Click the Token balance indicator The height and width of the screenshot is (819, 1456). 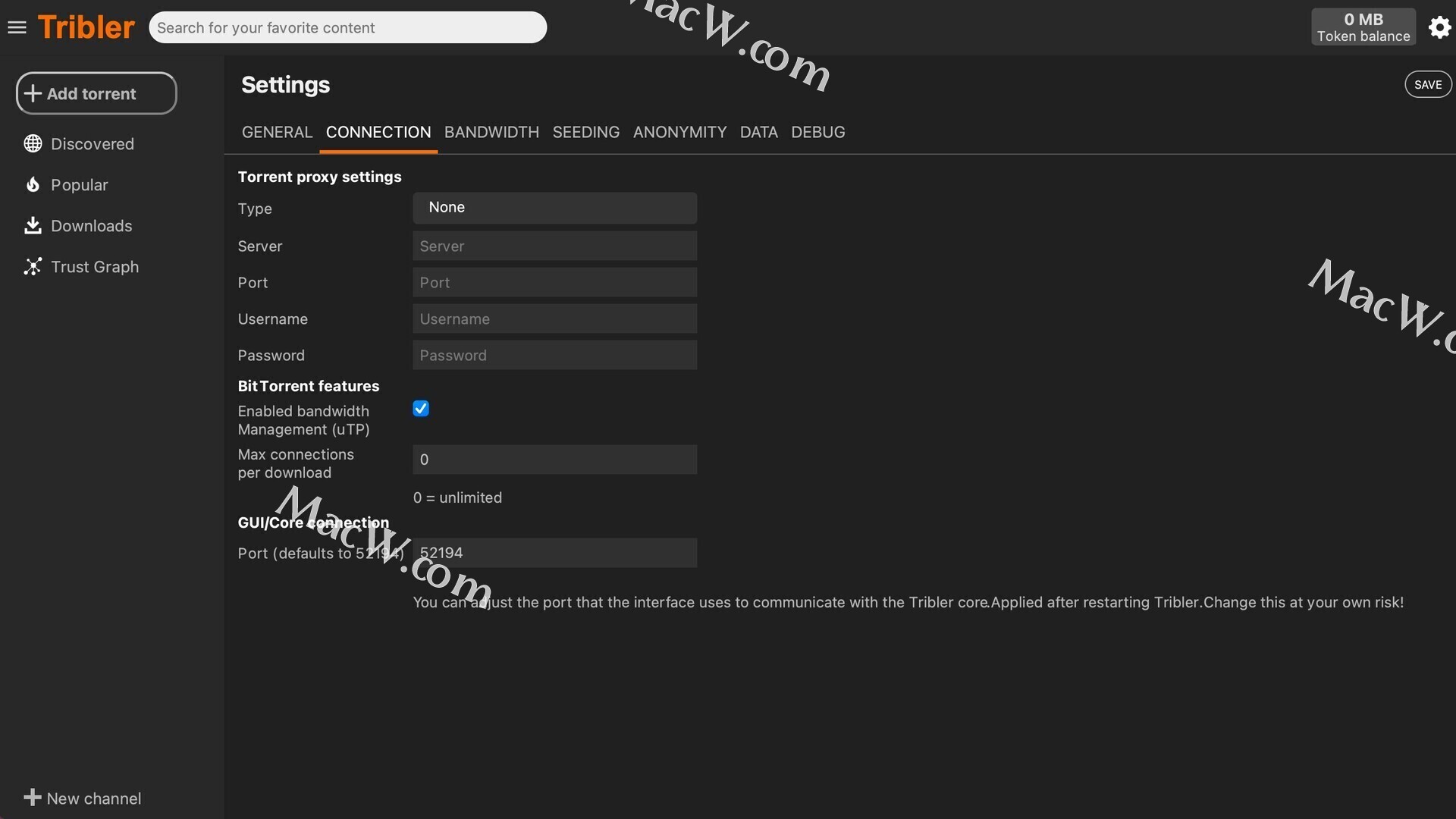[1363, 27]
